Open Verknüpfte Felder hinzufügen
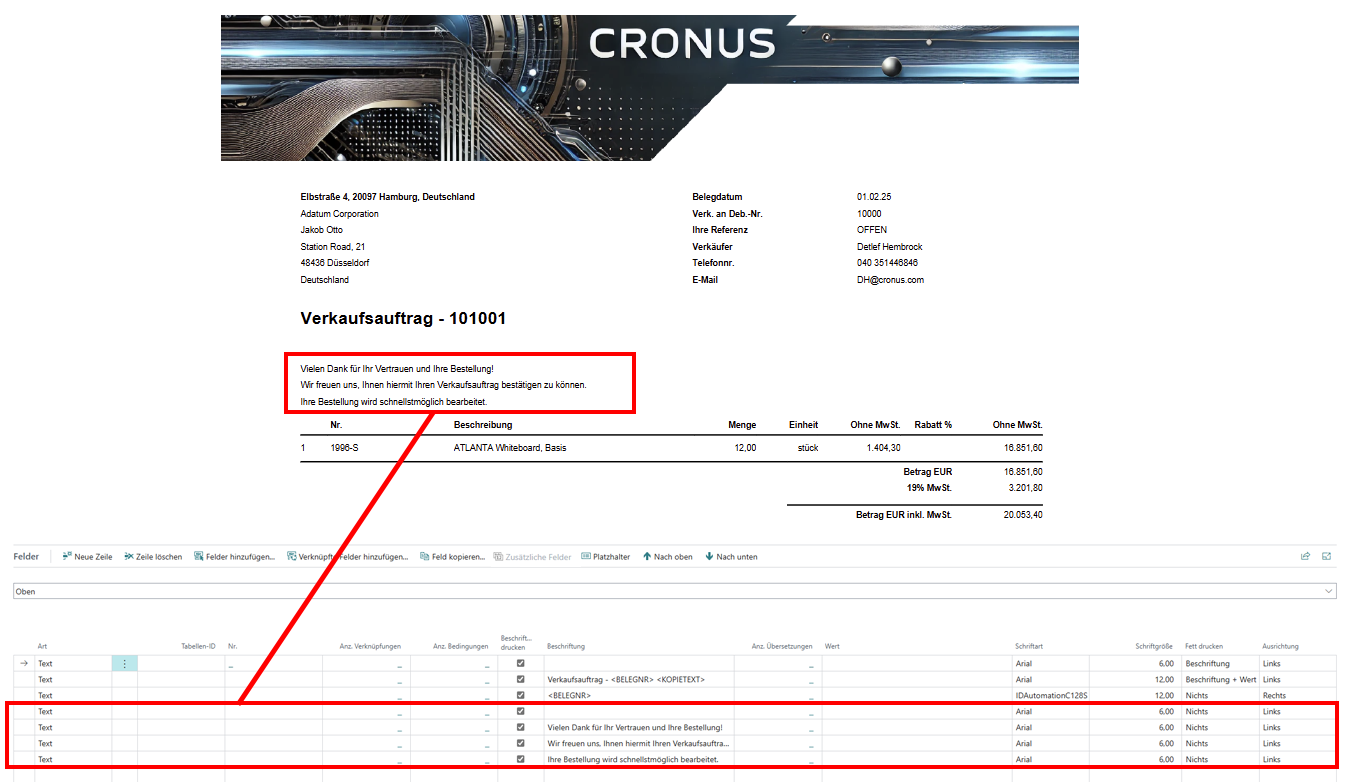The image size is (1367, 782). coord(328,556)
